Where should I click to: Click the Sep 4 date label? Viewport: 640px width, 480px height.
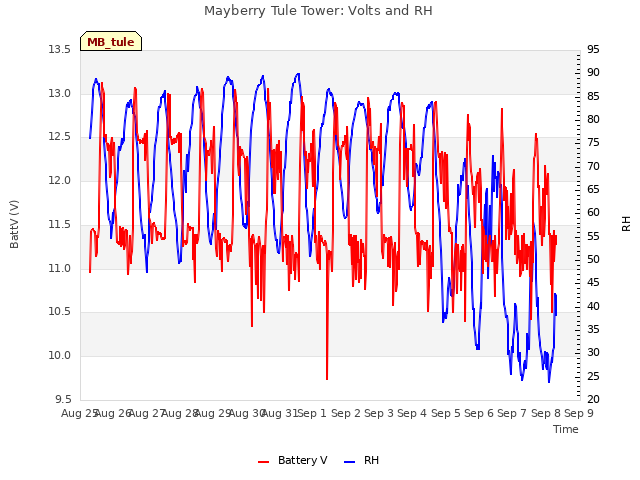click(x=412, y=413)
